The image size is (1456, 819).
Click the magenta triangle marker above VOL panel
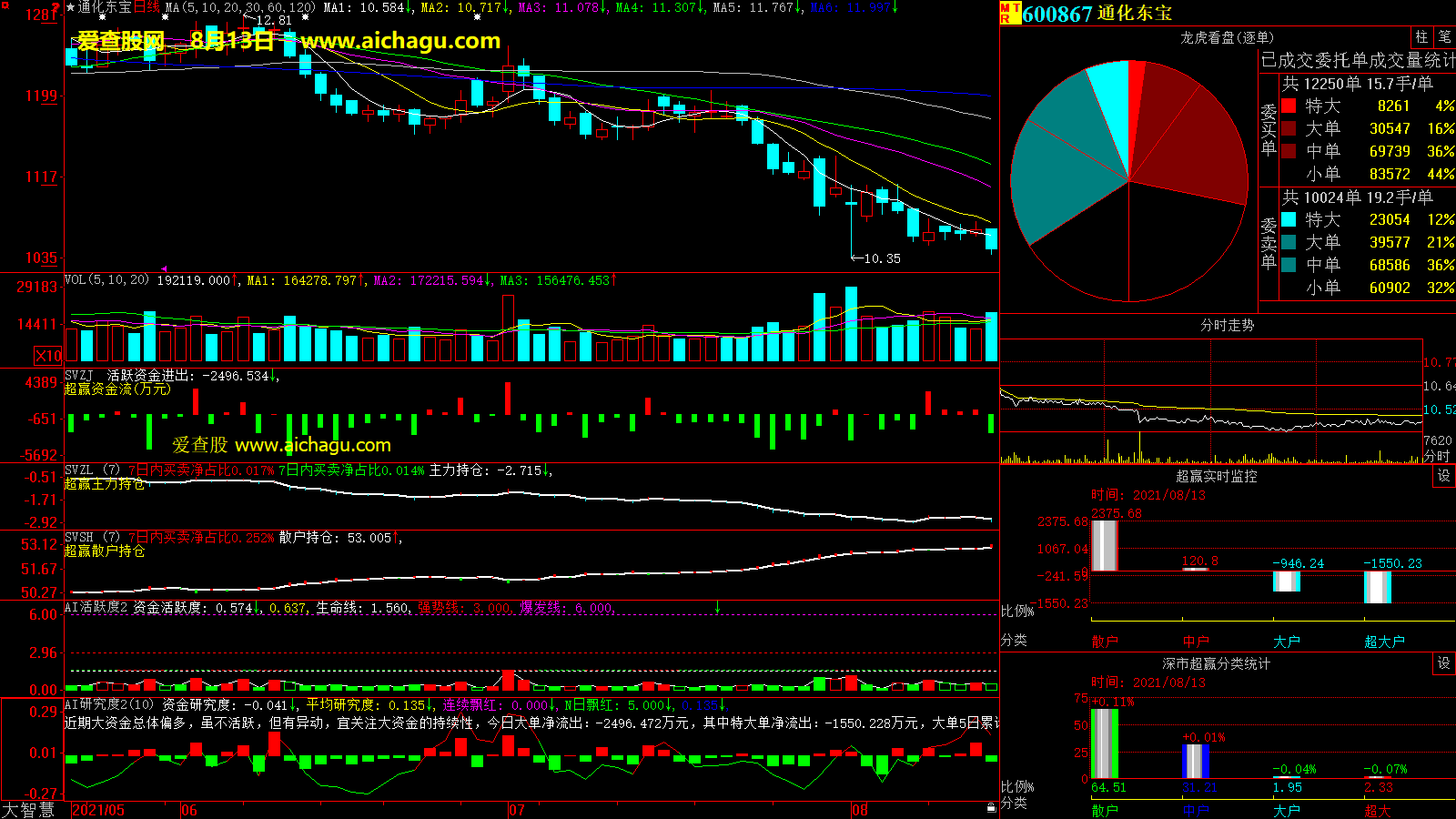click(x=165, y=268)
